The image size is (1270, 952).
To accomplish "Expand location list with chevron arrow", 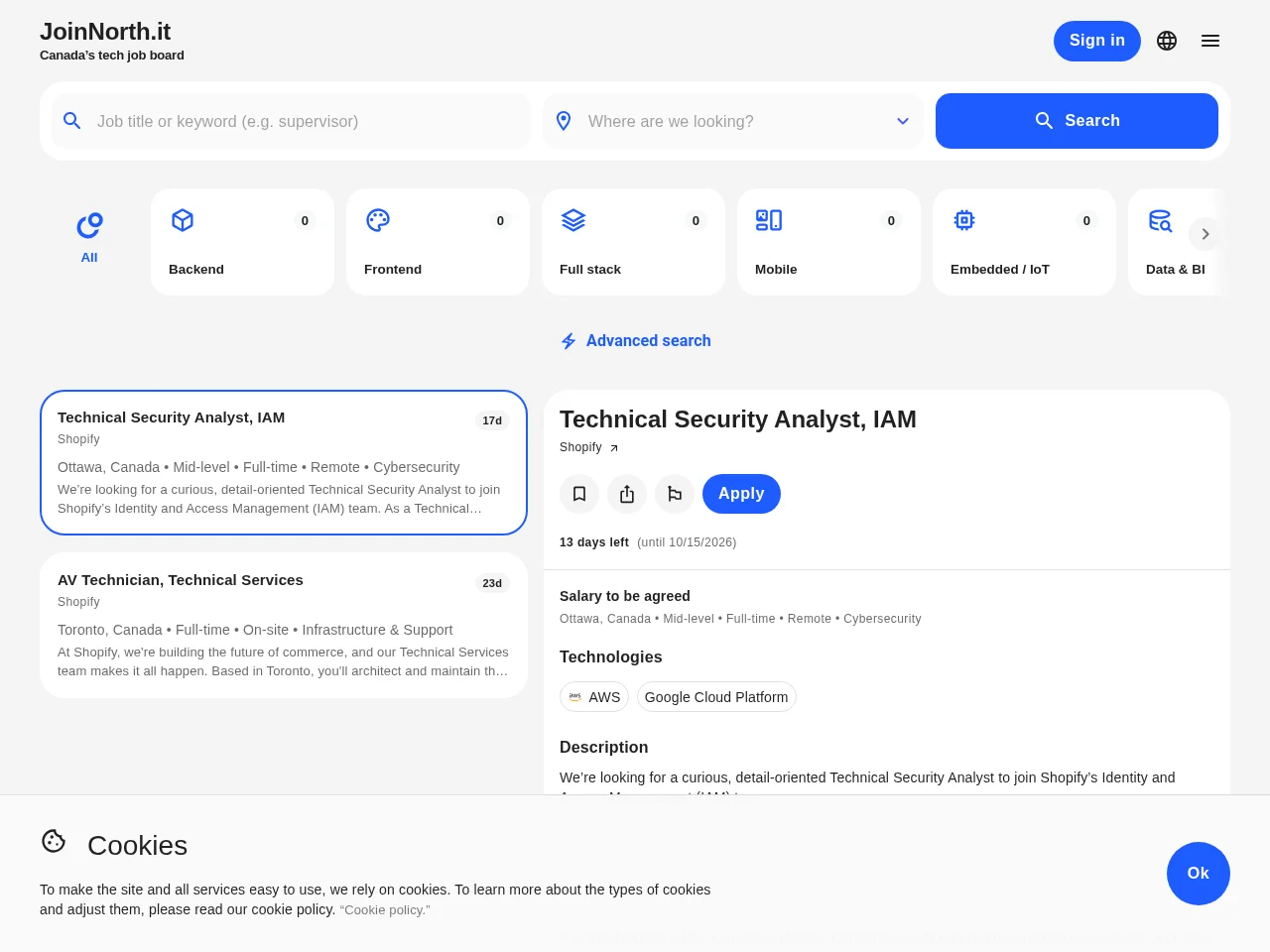I will (x=903, y=121).
